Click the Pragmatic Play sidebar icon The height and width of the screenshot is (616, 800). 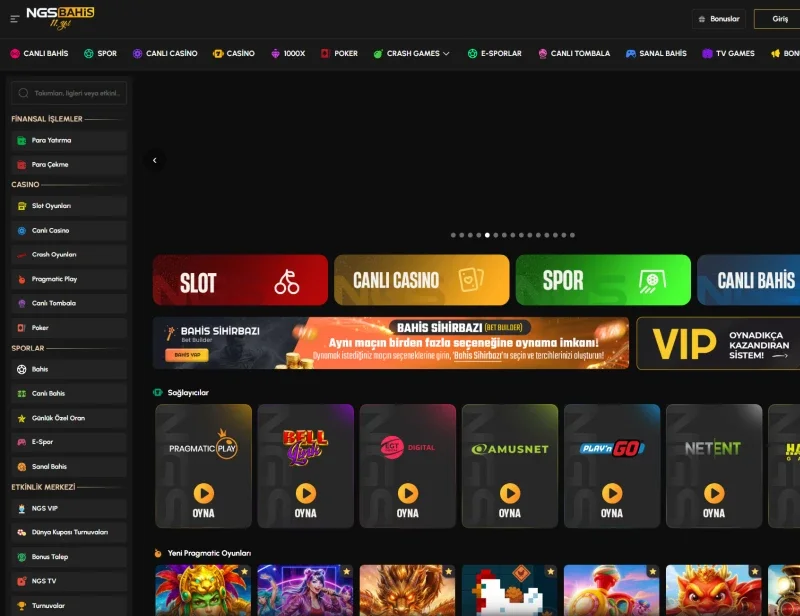point(21,279)
